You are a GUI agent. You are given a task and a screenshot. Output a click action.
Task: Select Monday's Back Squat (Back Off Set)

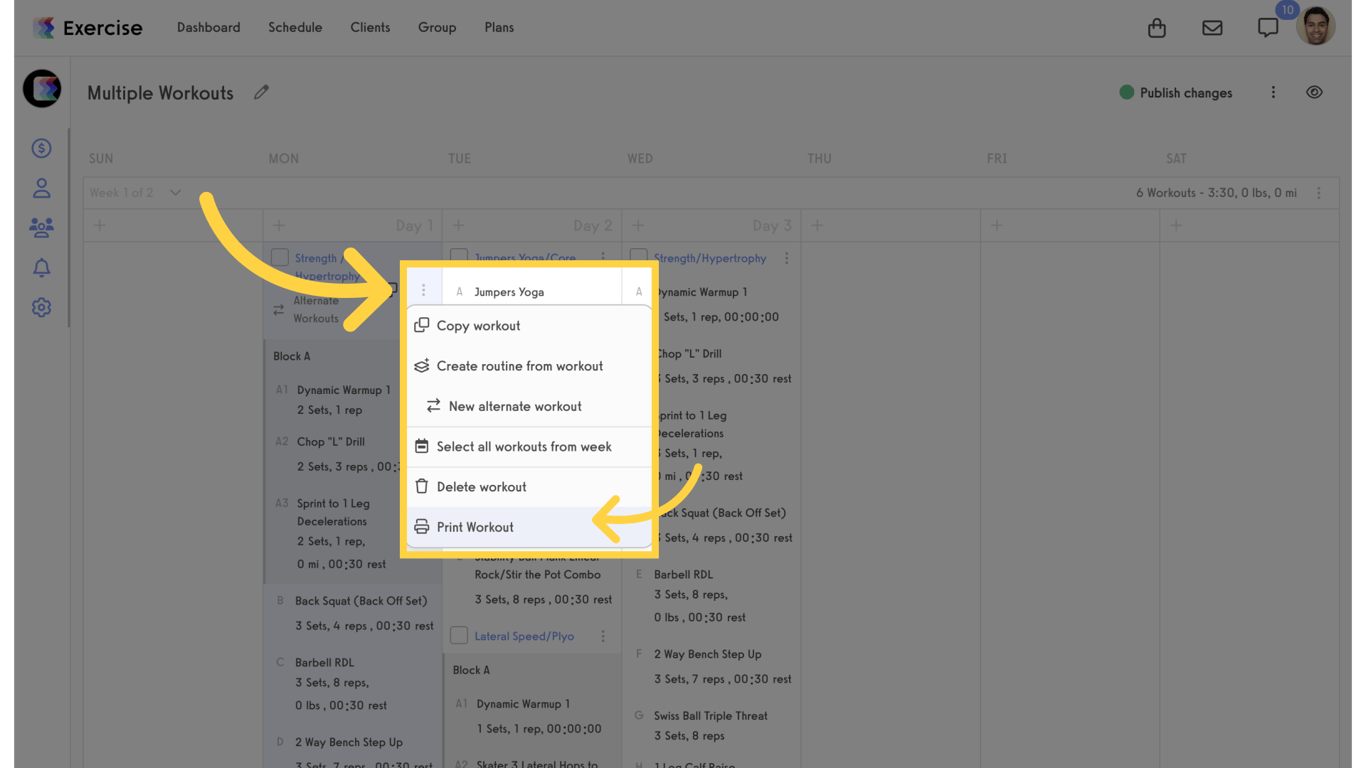click(361, 601)
